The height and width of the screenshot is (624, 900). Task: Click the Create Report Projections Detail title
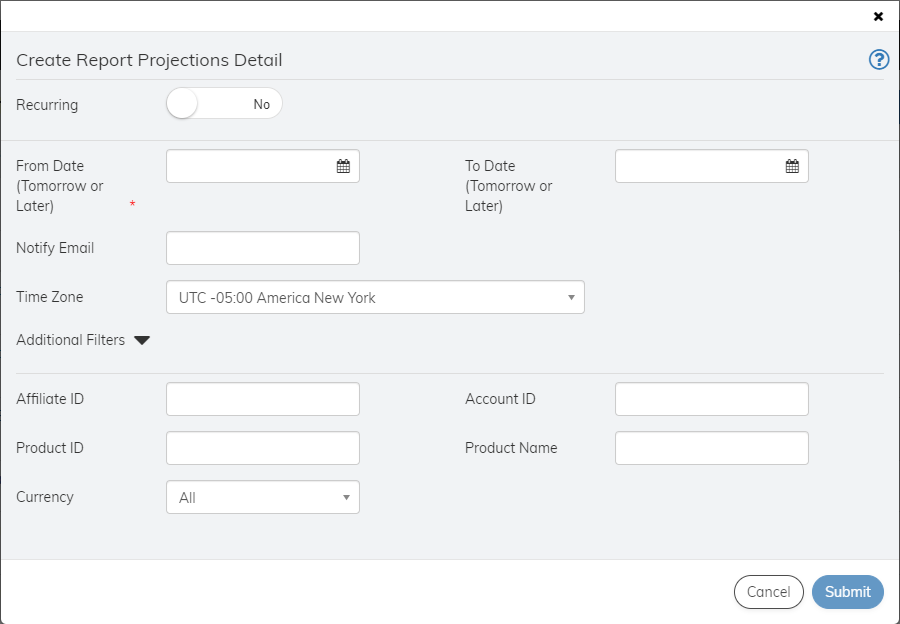click(x=149, y=60)
